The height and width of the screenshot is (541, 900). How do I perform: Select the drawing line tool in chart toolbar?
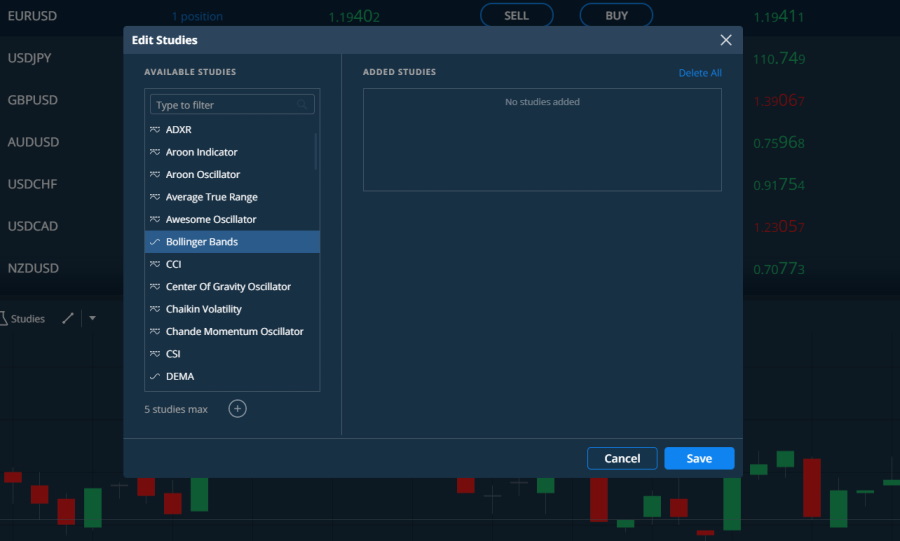68,318
